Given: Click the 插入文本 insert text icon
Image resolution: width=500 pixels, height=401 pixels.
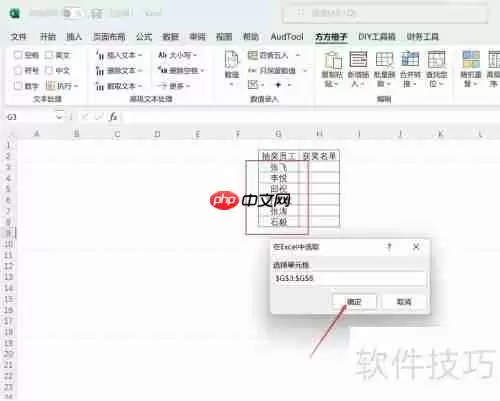Looking at the screenshot, I should point(100,55).
